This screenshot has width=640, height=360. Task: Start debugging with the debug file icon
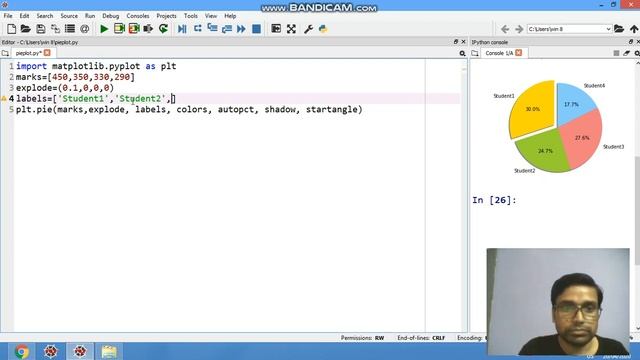pos(182,29)
